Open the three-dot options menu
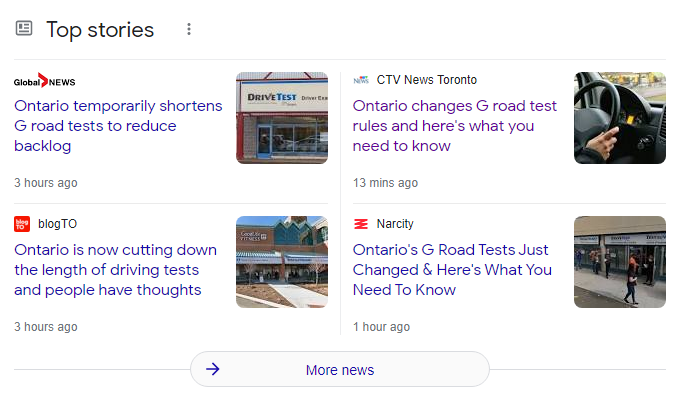This screenshot has width=691, height=405. [189, 29]
